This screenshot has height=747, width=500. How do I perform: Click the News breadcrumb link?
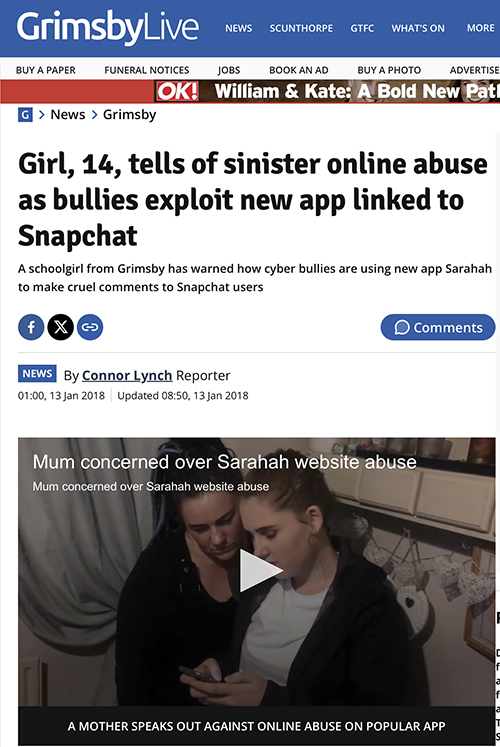pos(68,115)
